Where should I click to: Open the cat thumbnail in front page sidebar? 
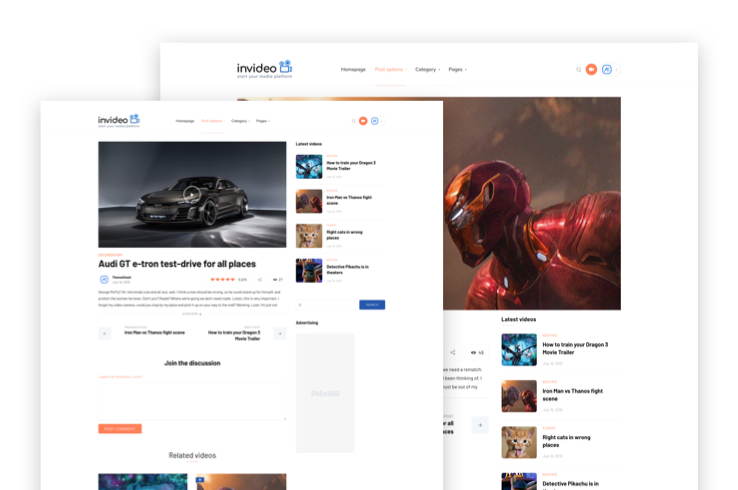[309, 236]
